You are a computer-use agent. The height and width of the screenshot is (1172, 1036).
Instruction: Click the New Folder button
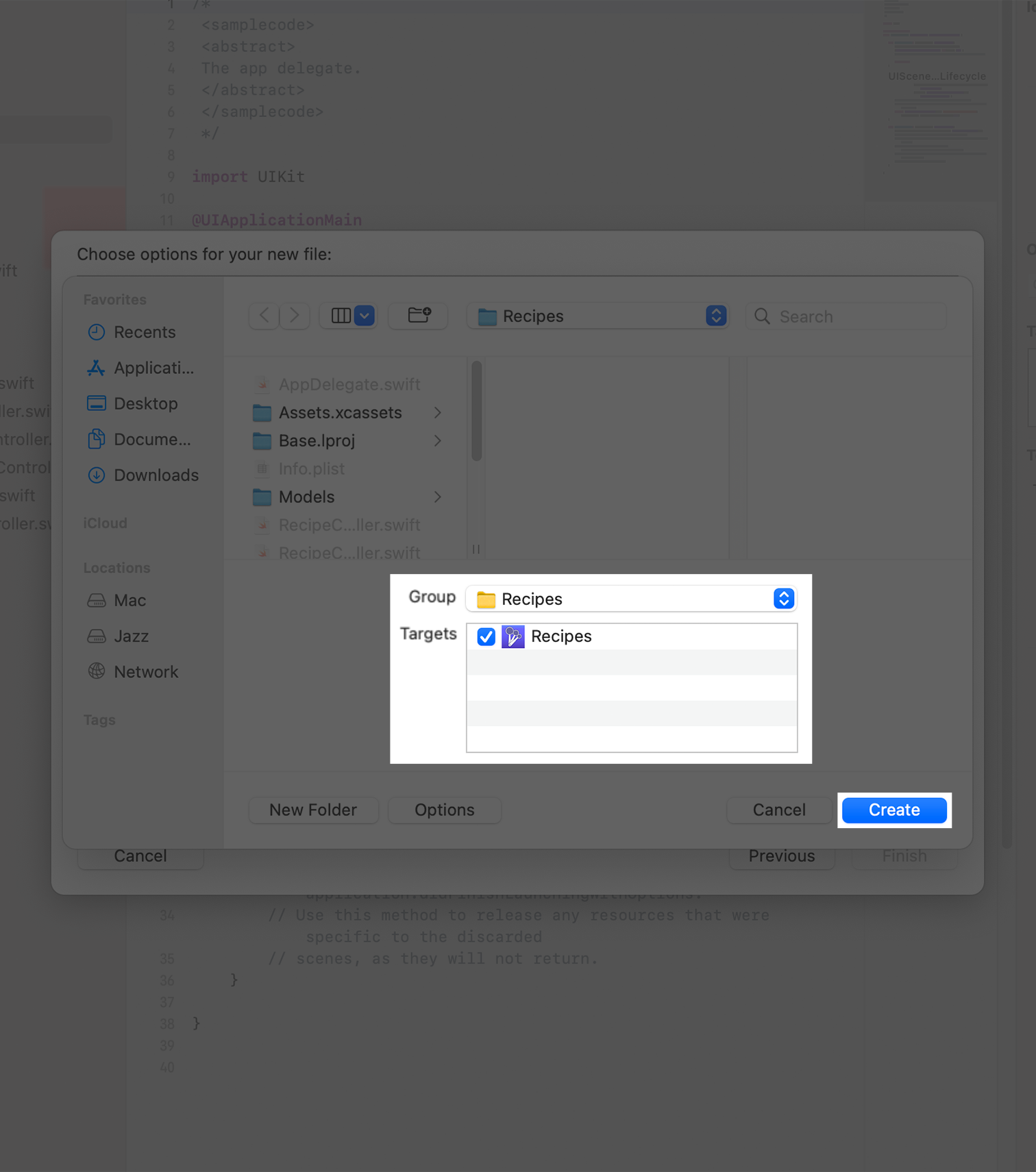tap(313, 810)
